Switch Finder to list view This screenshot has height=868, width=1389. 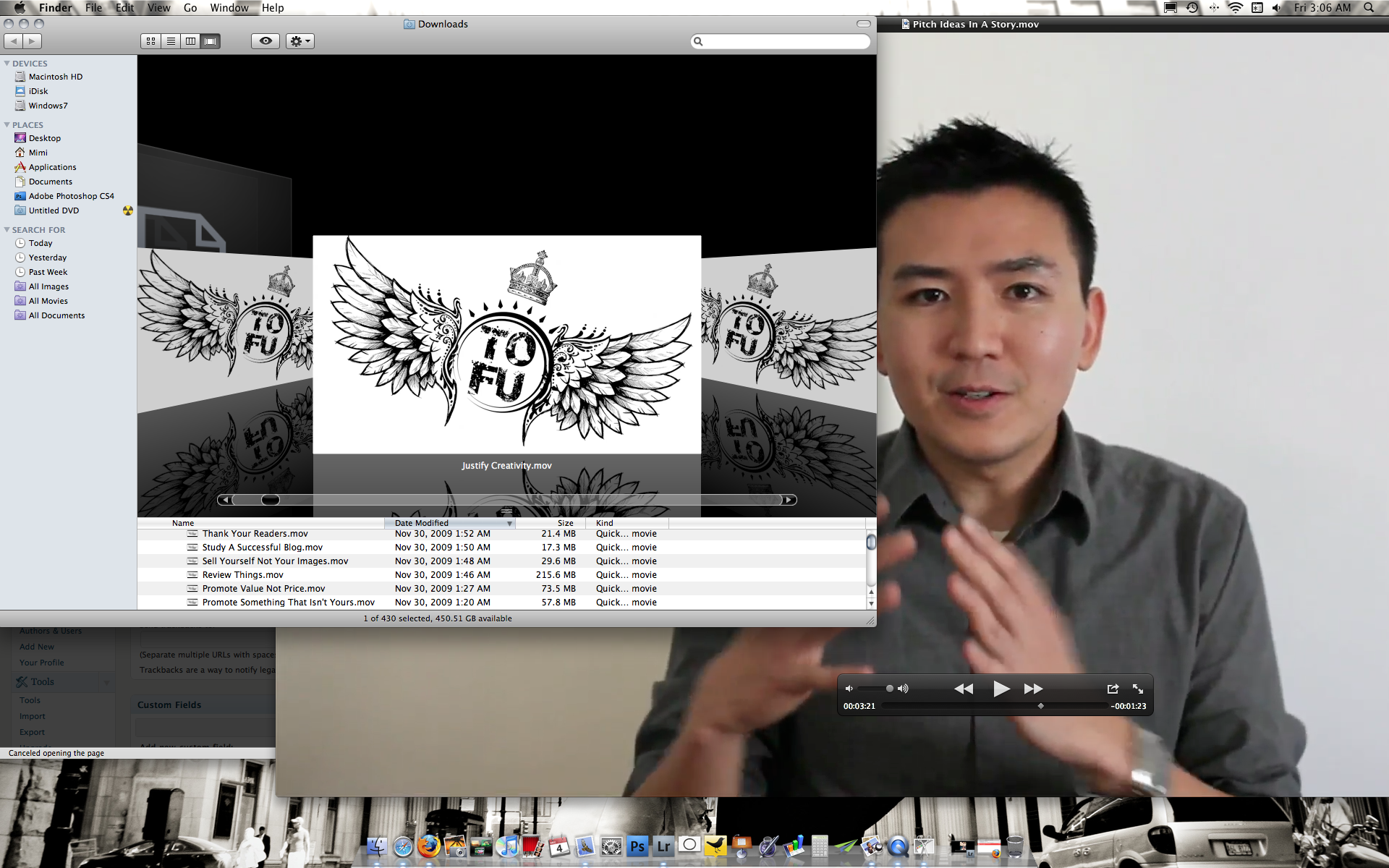[x=171, y=41]
